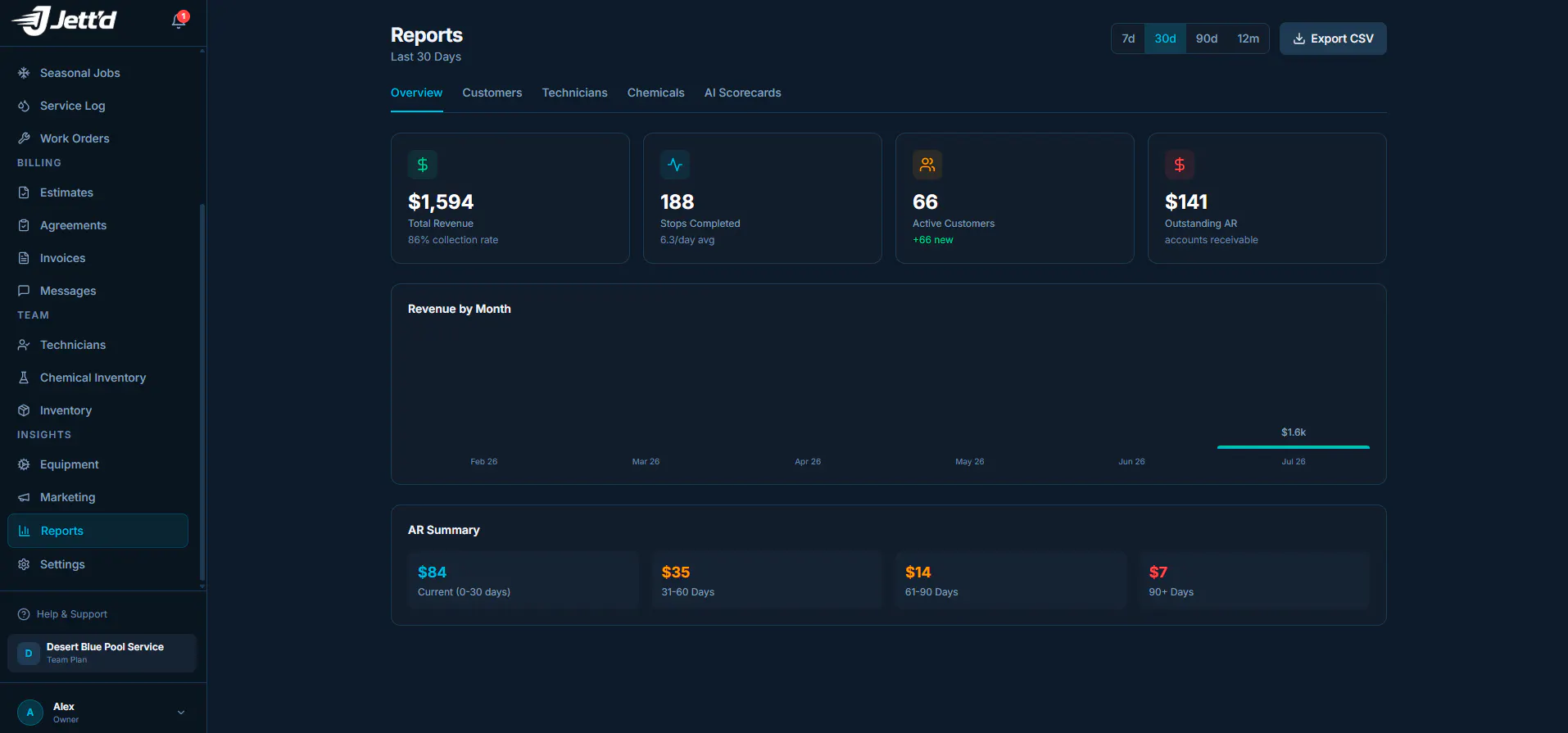Click the Jul 26 revenue bar
The height and width of the screenshot is (733, 1568).
pyautogui.click(x=1293, y=447)
